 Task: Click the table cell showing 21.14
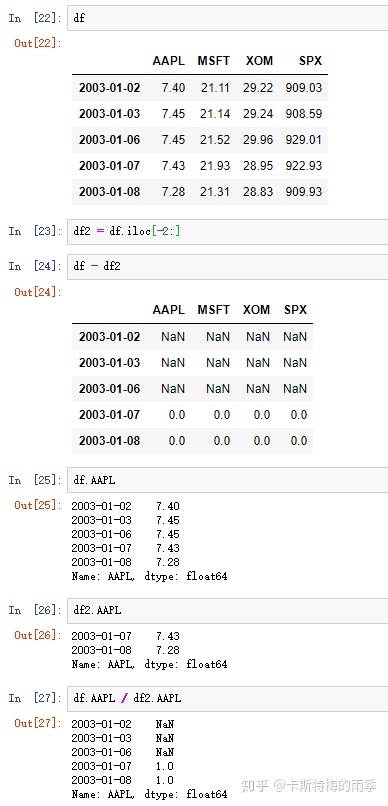tap(215, 114)
